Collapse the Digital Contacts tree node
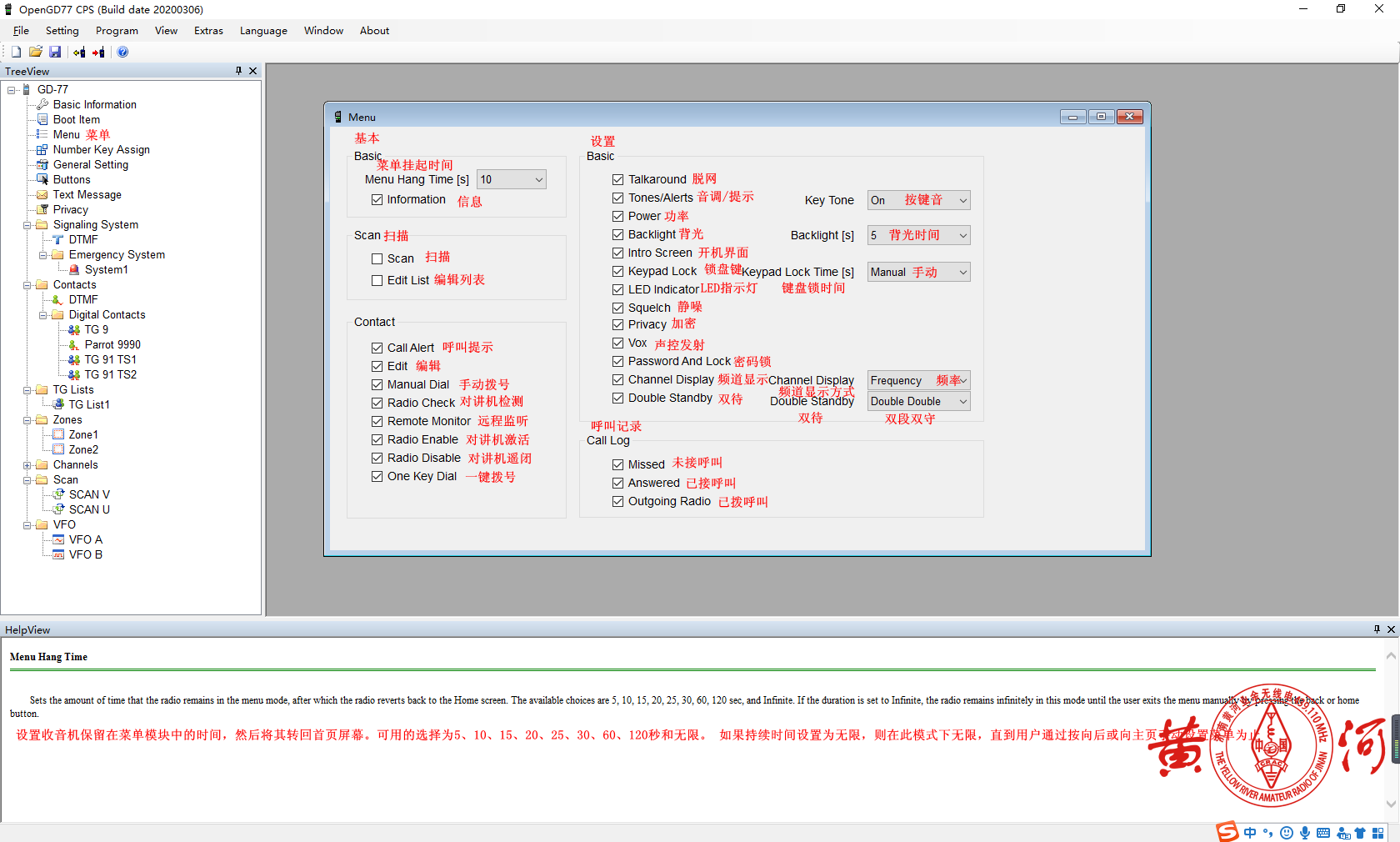The width and height of the screenshot is (1400, 842). [x=43, y=315]
